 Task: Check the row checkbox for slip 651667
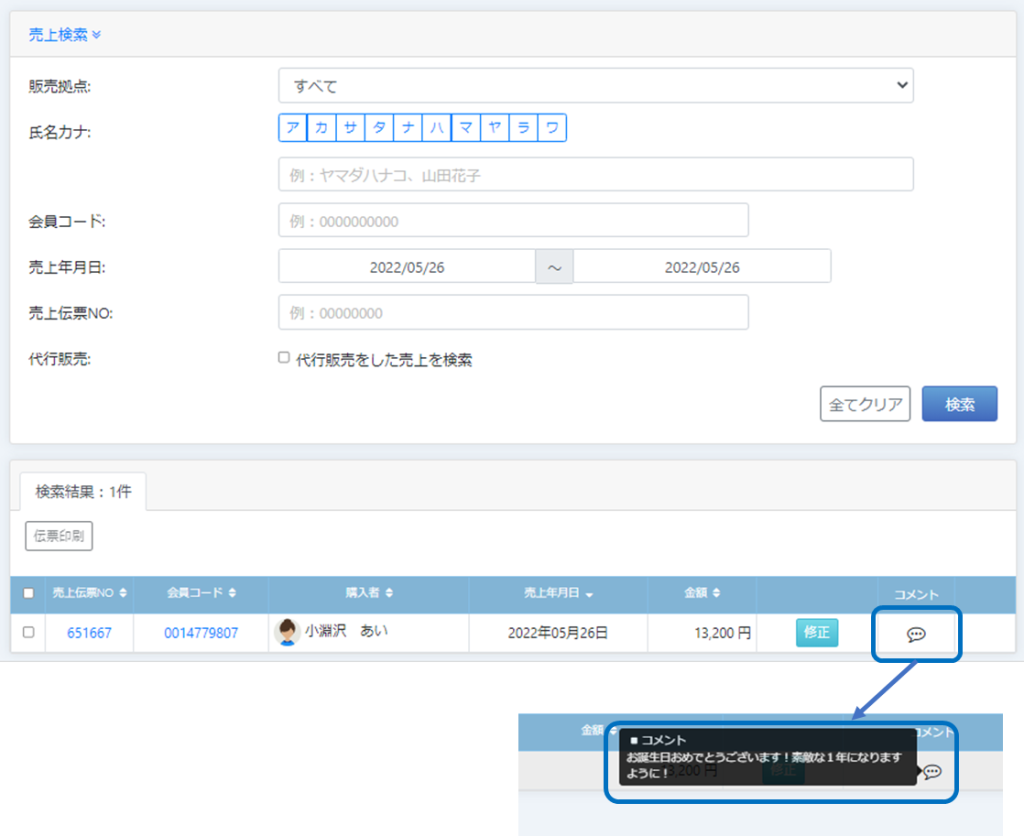click(x=28, y=632)
